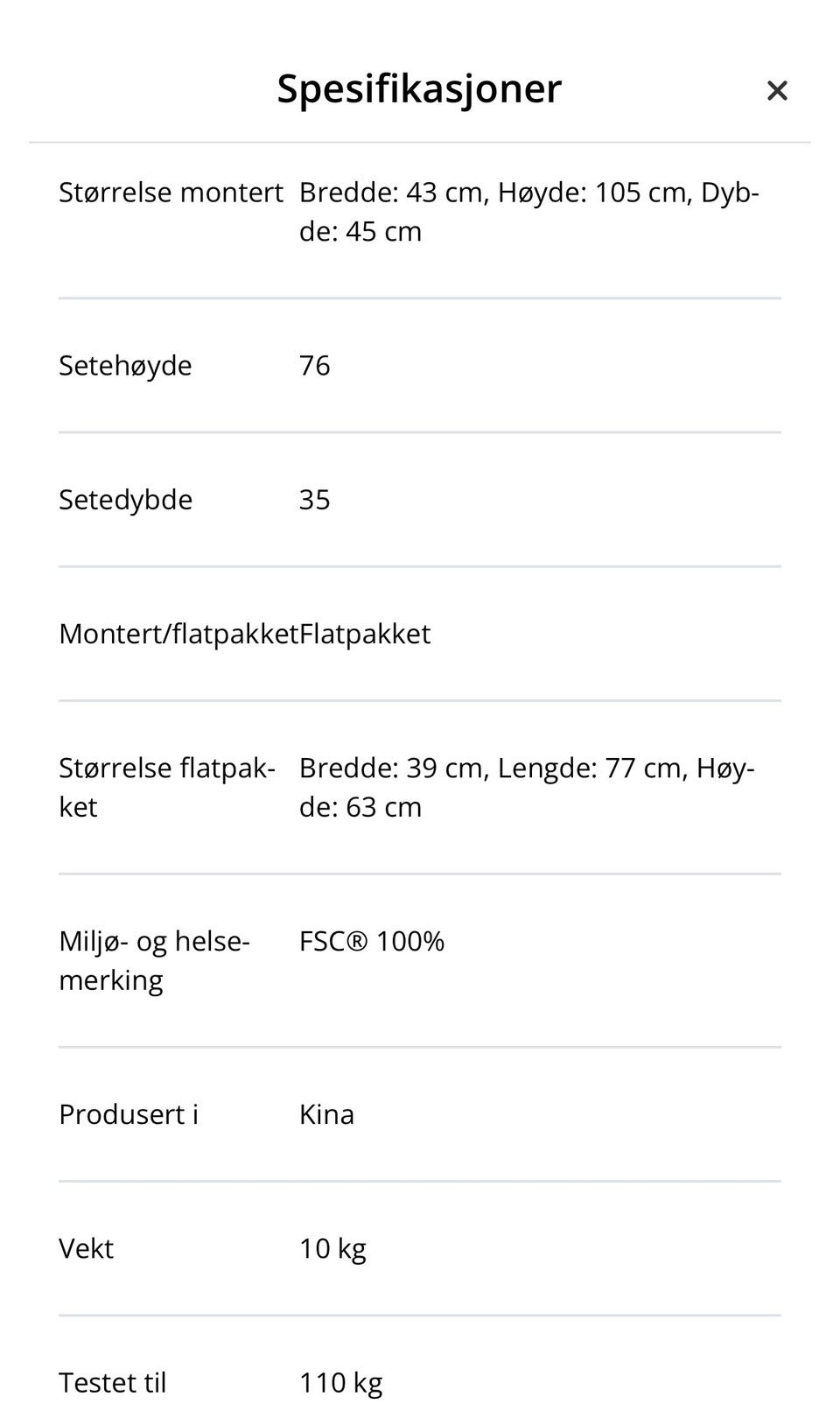This screenshot has width=840, height=1404.
Task: Select the Setehøyde label
Action: point(125,365)
